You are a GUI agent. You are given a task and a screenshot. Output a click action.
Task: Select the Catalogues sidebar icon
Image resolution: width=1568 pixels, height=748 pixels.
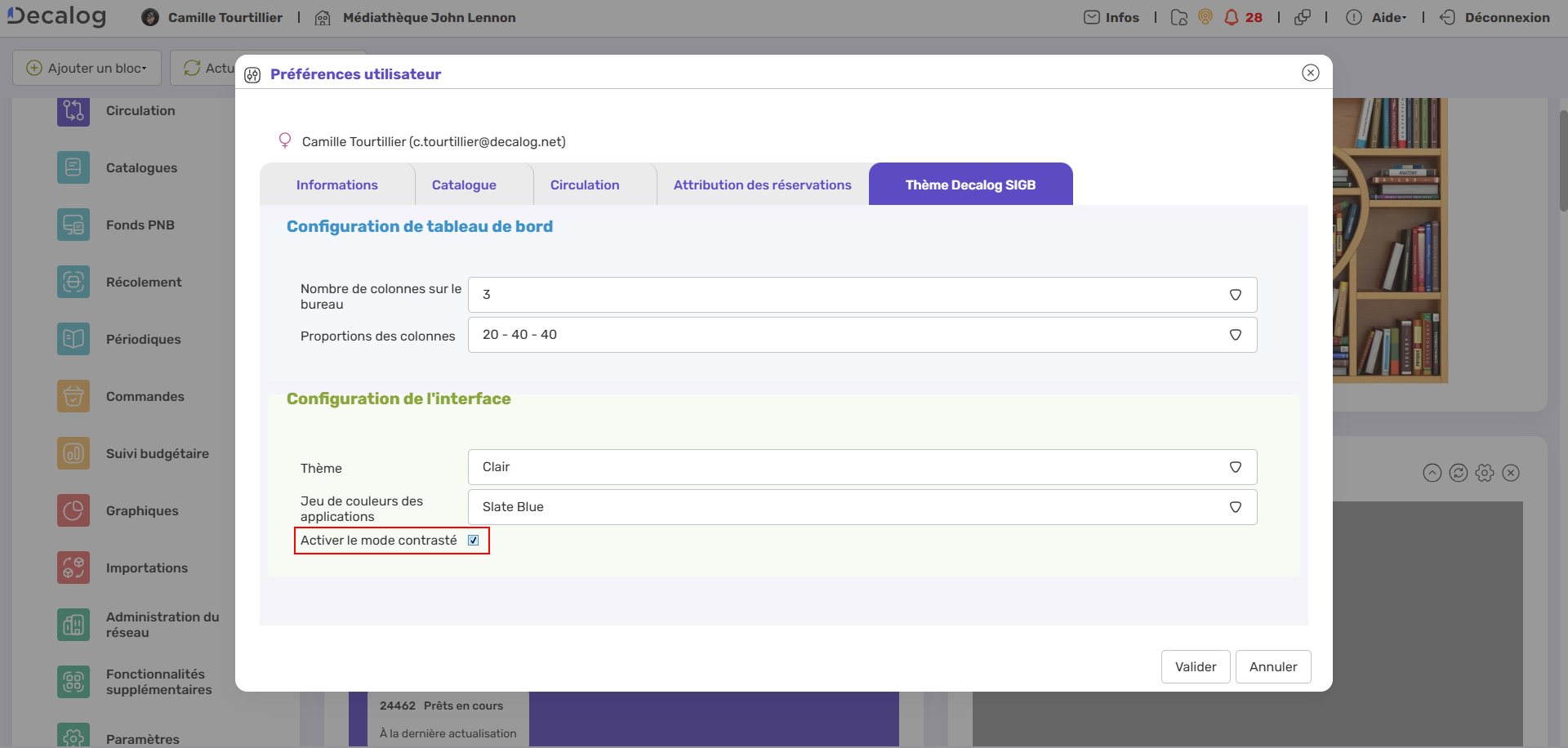click(x=73, y=167)
